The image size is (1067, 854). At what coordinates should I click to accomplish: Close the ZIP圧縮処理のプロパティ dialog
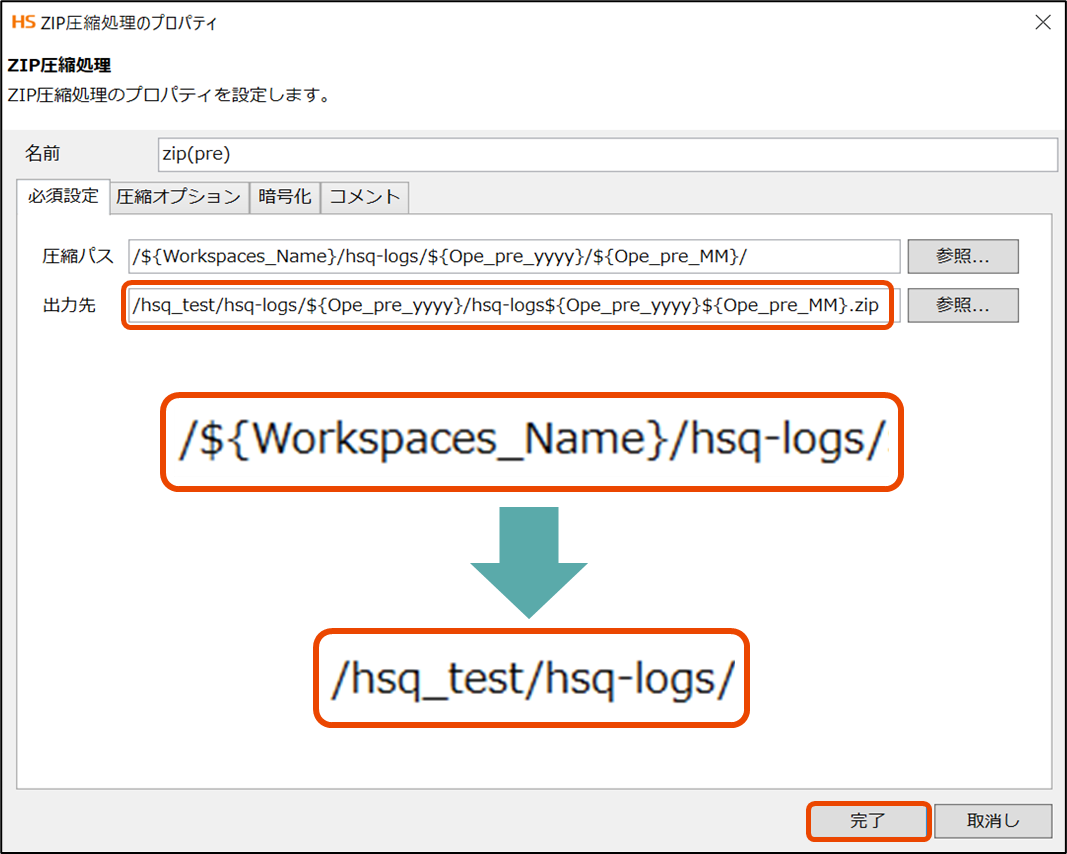point(1043,22)
